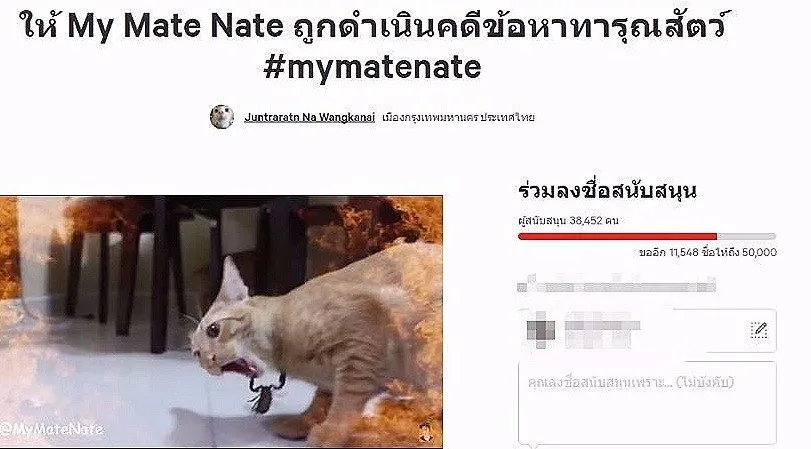
Task: Open Juntraratn Na Wangkanai profile link
Action: click(x=309, y=117)
